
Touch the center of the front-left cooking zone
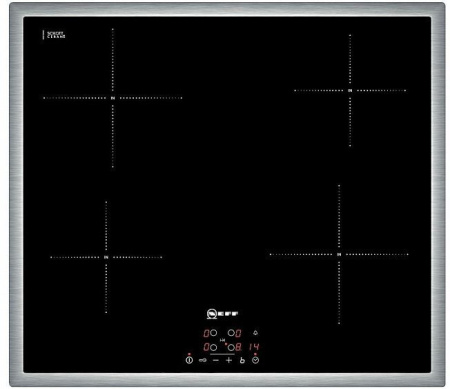tap(106, 257)
